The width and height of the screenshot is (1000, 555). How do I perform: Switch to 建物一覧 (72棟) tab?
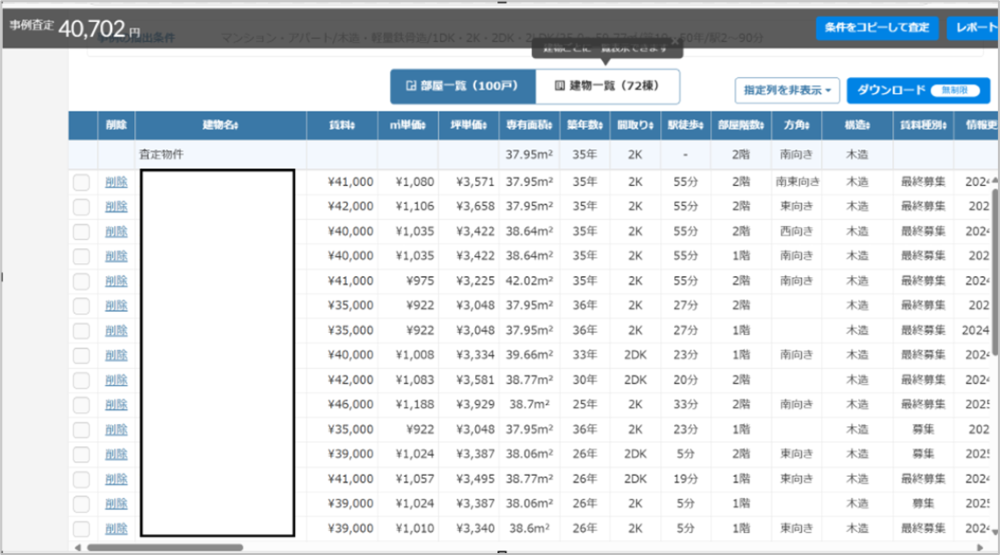pos(607,87)
